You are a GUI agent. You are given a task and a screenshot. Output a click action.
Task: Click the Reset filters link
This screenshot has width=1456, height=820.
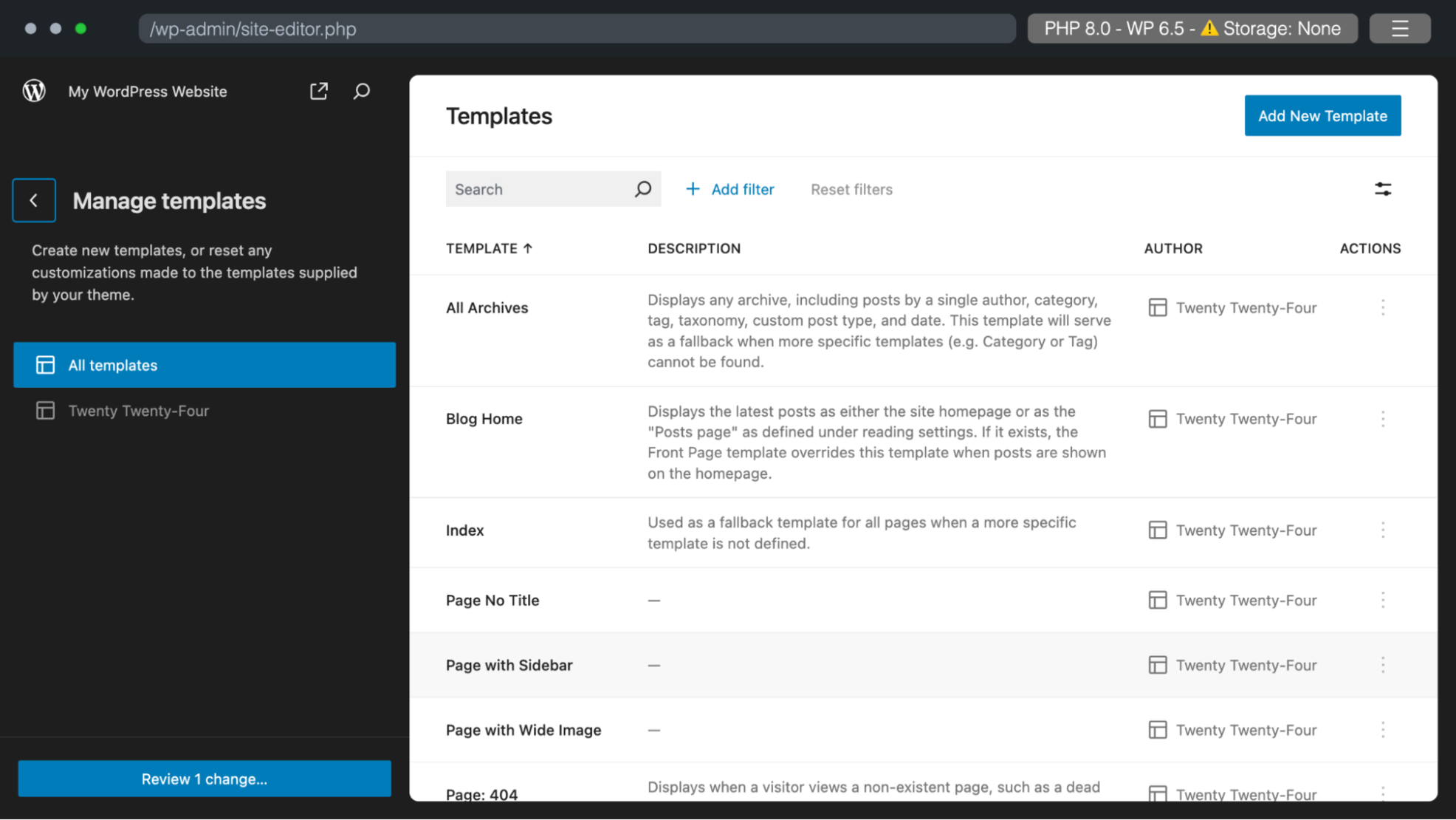[x=851, y=189]
